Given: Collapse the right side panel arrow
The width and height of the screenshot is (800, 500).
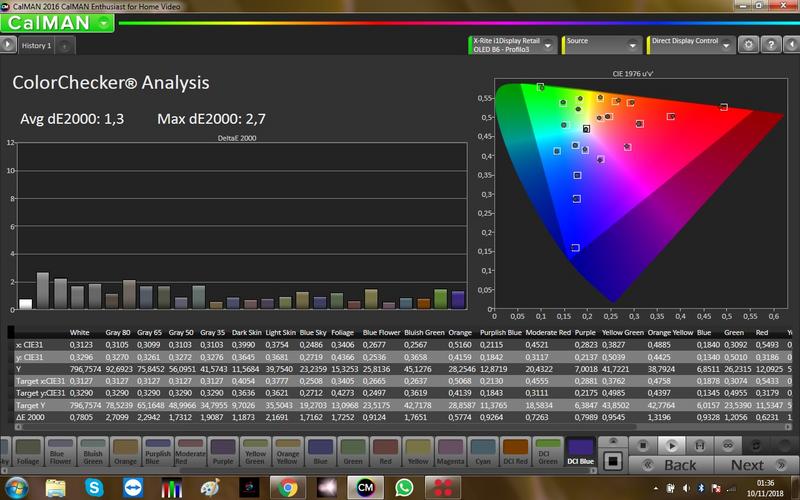Looking at the screenshot, I should pos(792,45).
